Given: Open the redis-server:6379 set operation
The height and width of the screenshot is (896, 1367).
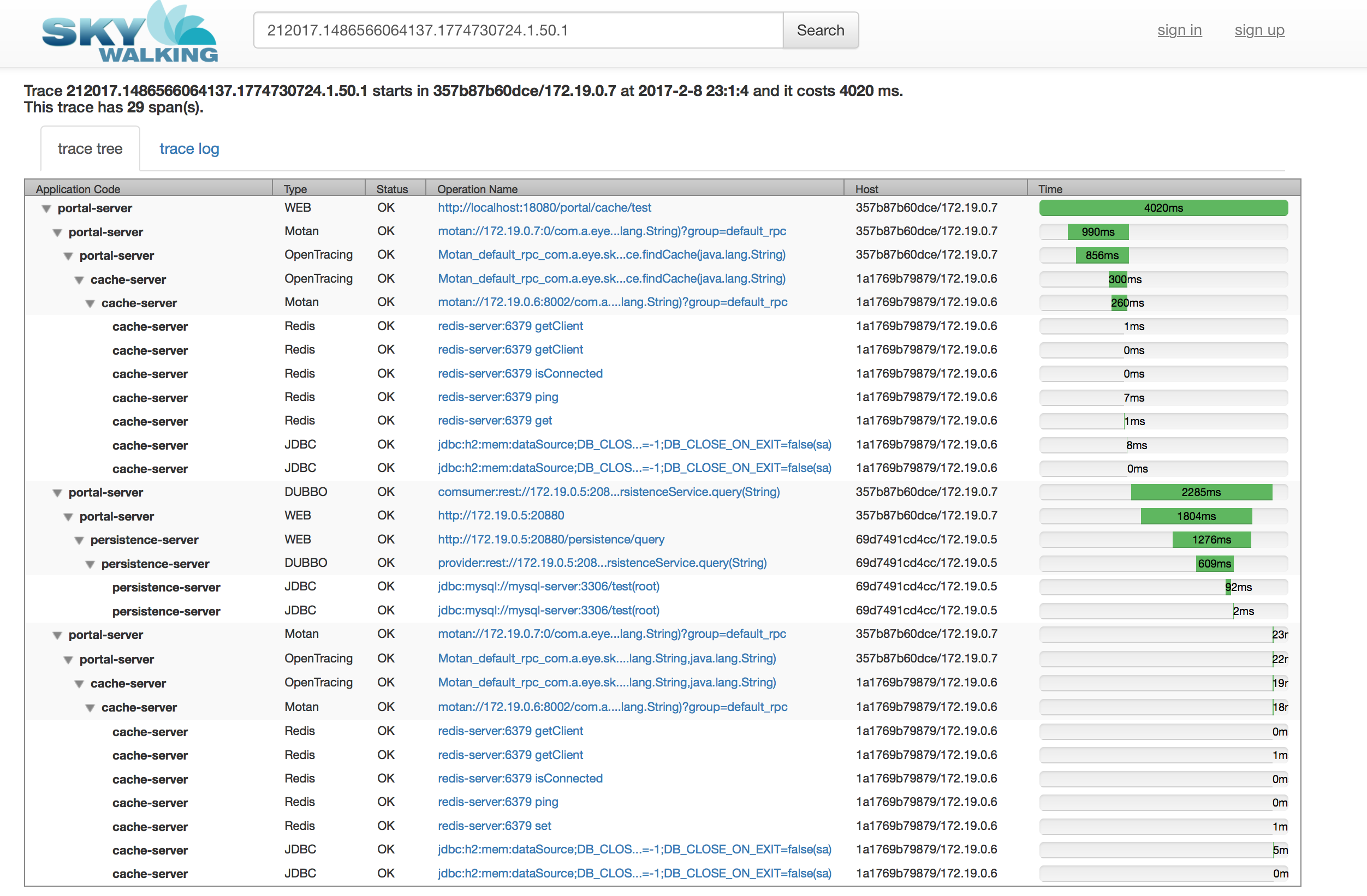Looking at the screenshot, I should pyautogui.click(x=495, y=826).
